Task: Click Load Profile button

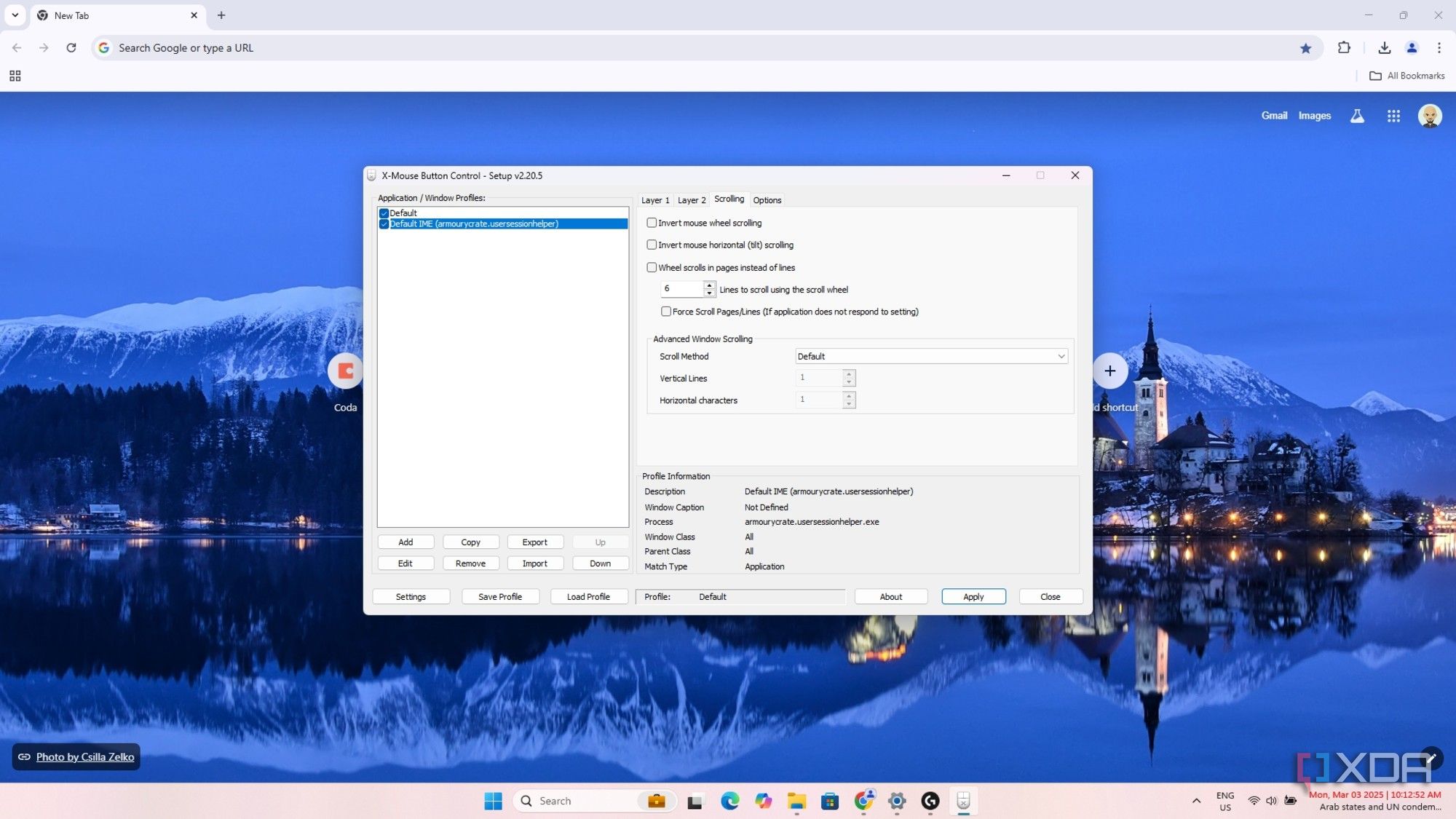Action: (x=589, y=597)
